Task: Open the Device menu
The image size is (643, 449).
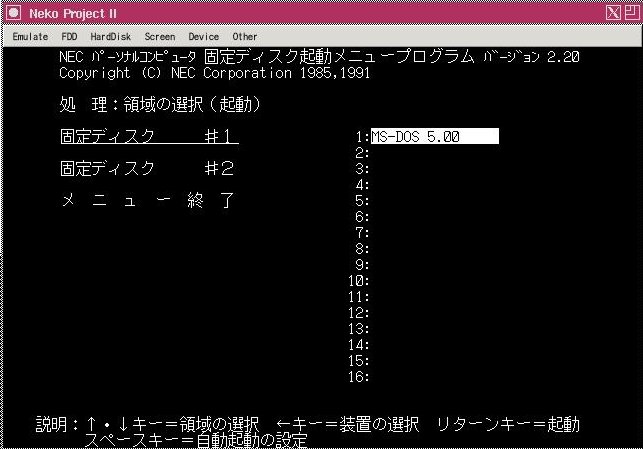Action: tap(203, 37)
